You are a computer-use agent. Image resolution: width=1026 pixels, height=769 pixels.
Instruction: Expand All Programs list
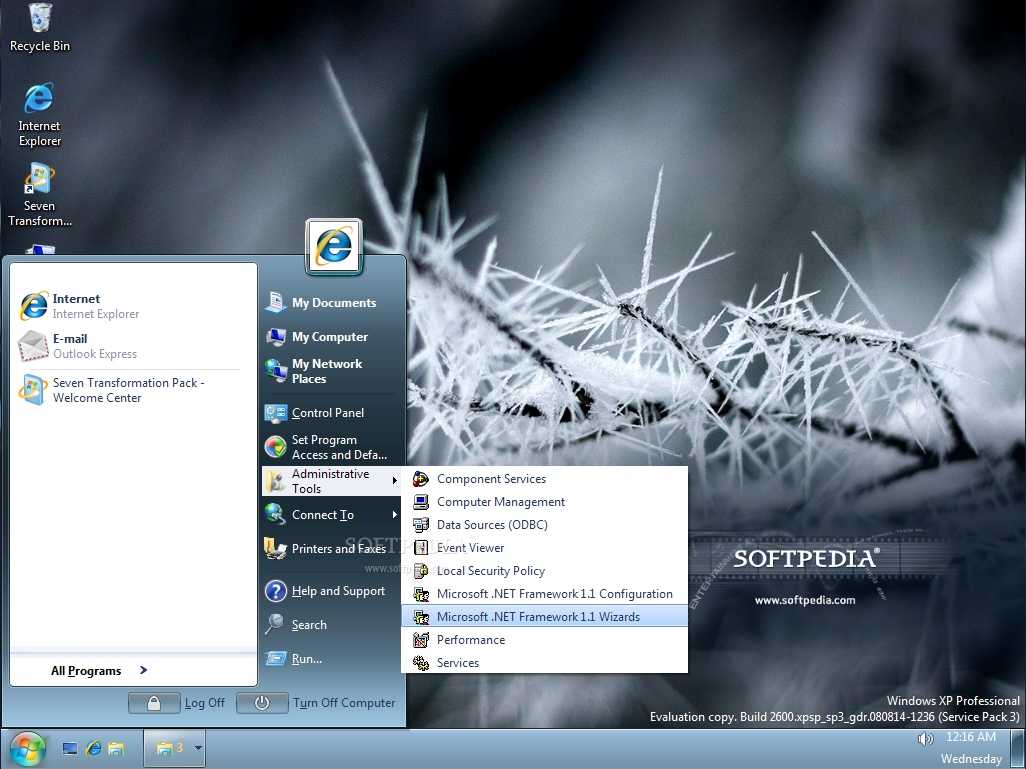point(99,670)
